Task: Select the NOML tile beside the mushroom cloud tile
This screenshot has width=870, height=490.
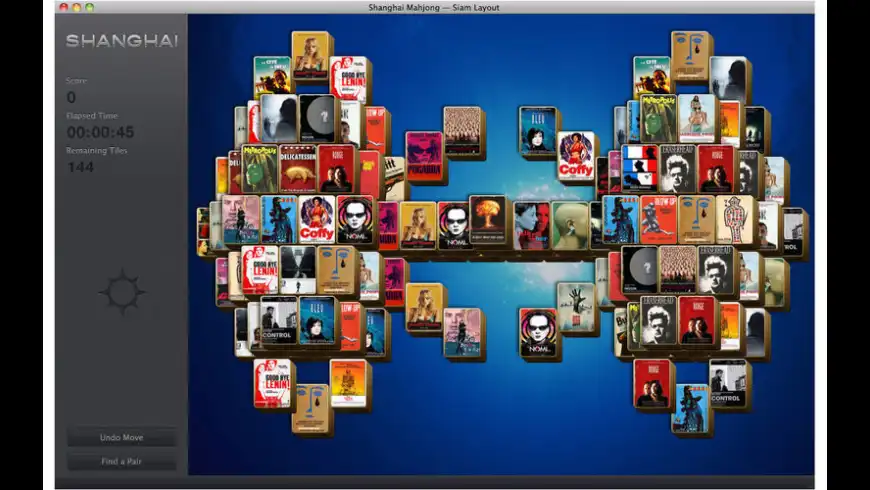Action: pyautogui.click(x=455, y=225)
